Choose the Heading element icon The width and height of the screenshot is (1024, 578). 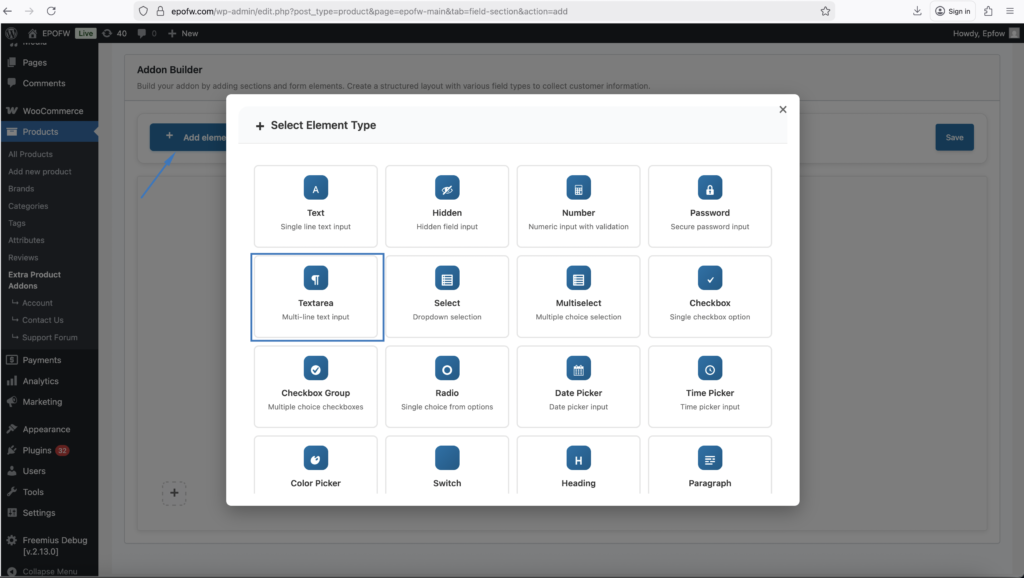pyautogui.click(x=578, y=459)
